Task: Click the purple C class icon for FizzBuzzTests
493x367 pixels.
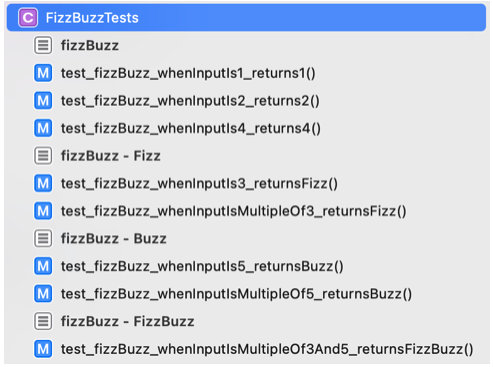Action: point(28,18)
